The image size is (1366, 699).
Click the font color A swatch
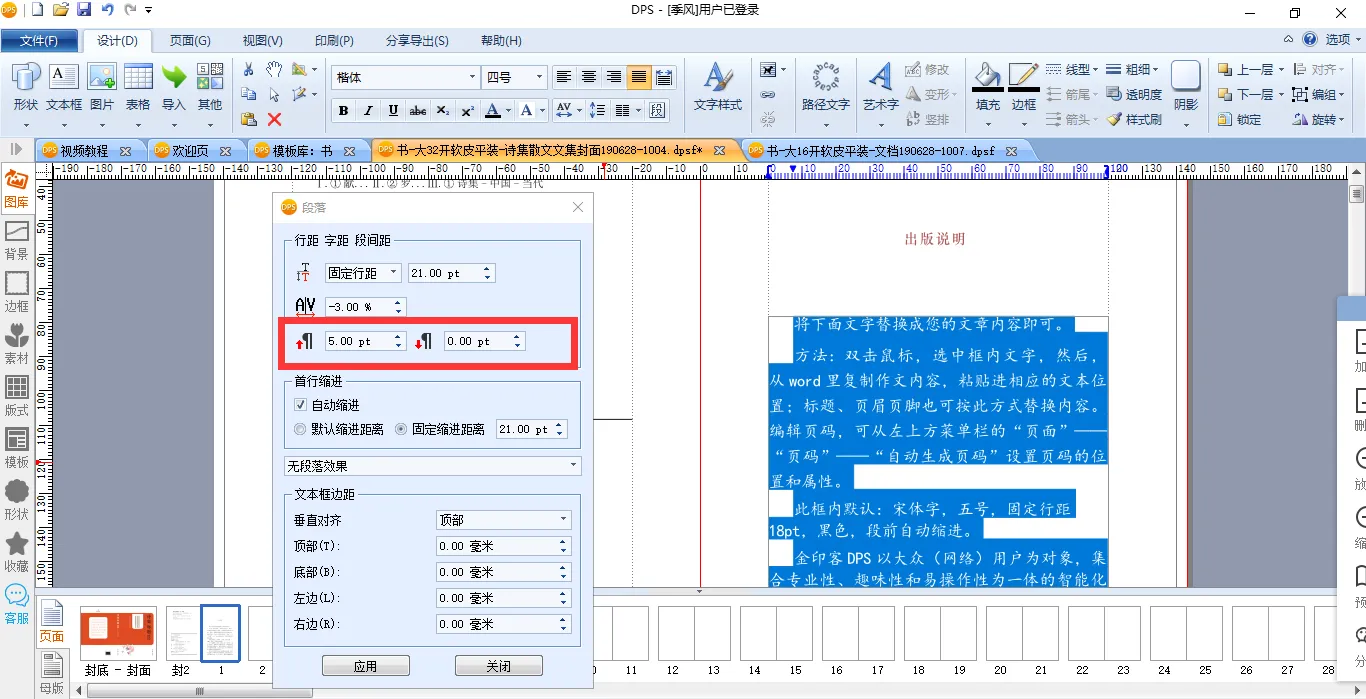coord(492,110)
